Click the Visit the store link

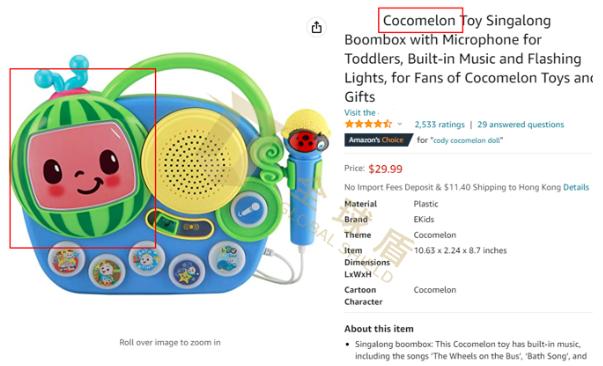(x=360, y=113)
